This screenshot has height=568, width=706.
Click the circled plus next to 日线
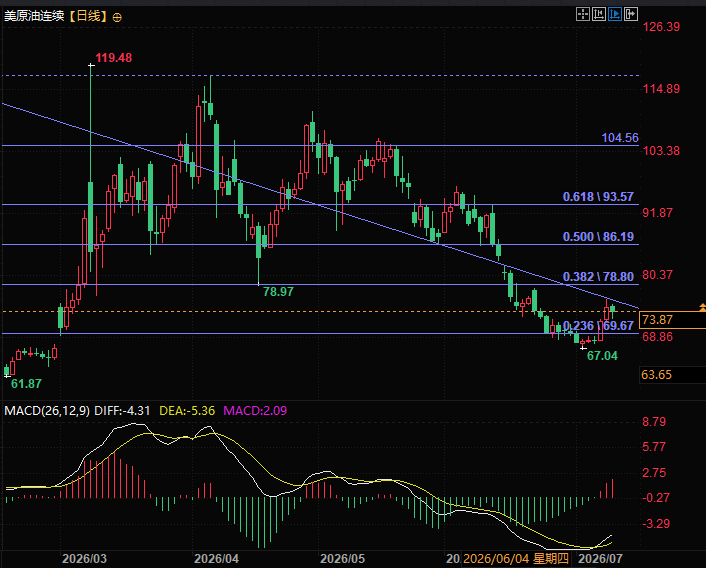(x=117, y=18)
